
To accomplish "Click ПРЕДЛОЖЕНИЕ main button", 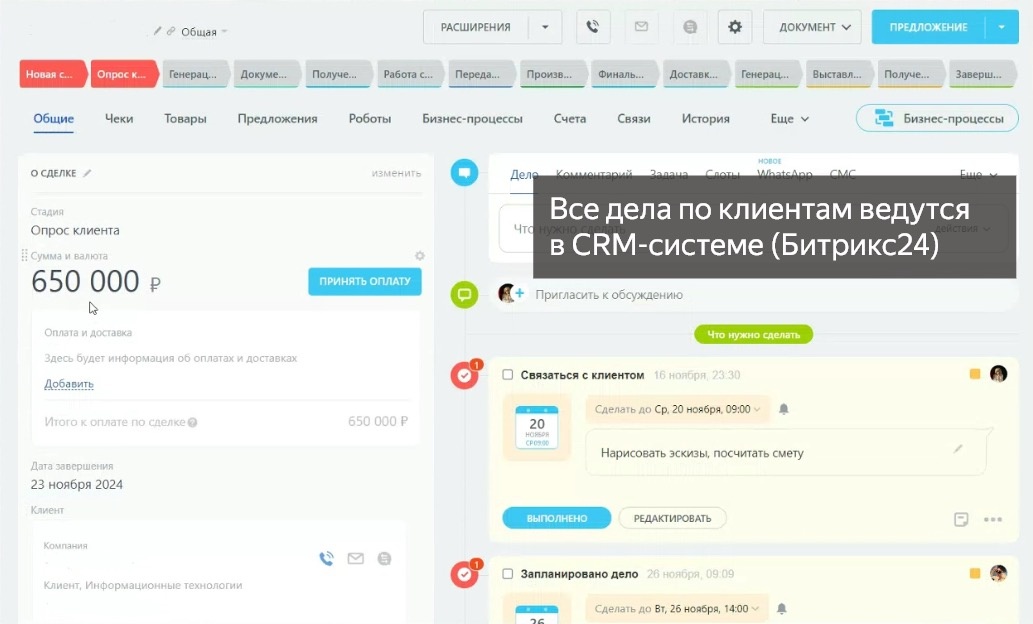I will pyautogui.click(x=928, y=27).
